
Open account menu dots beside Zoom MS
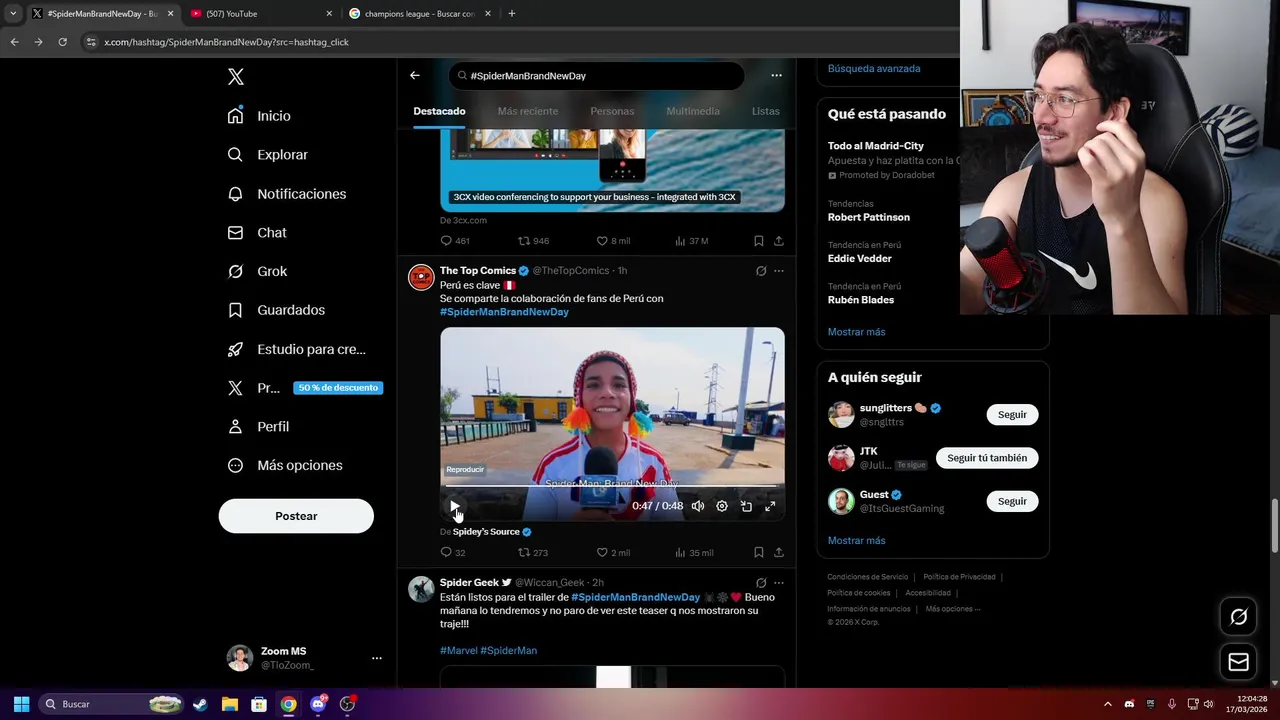click(x=377, y=658)
